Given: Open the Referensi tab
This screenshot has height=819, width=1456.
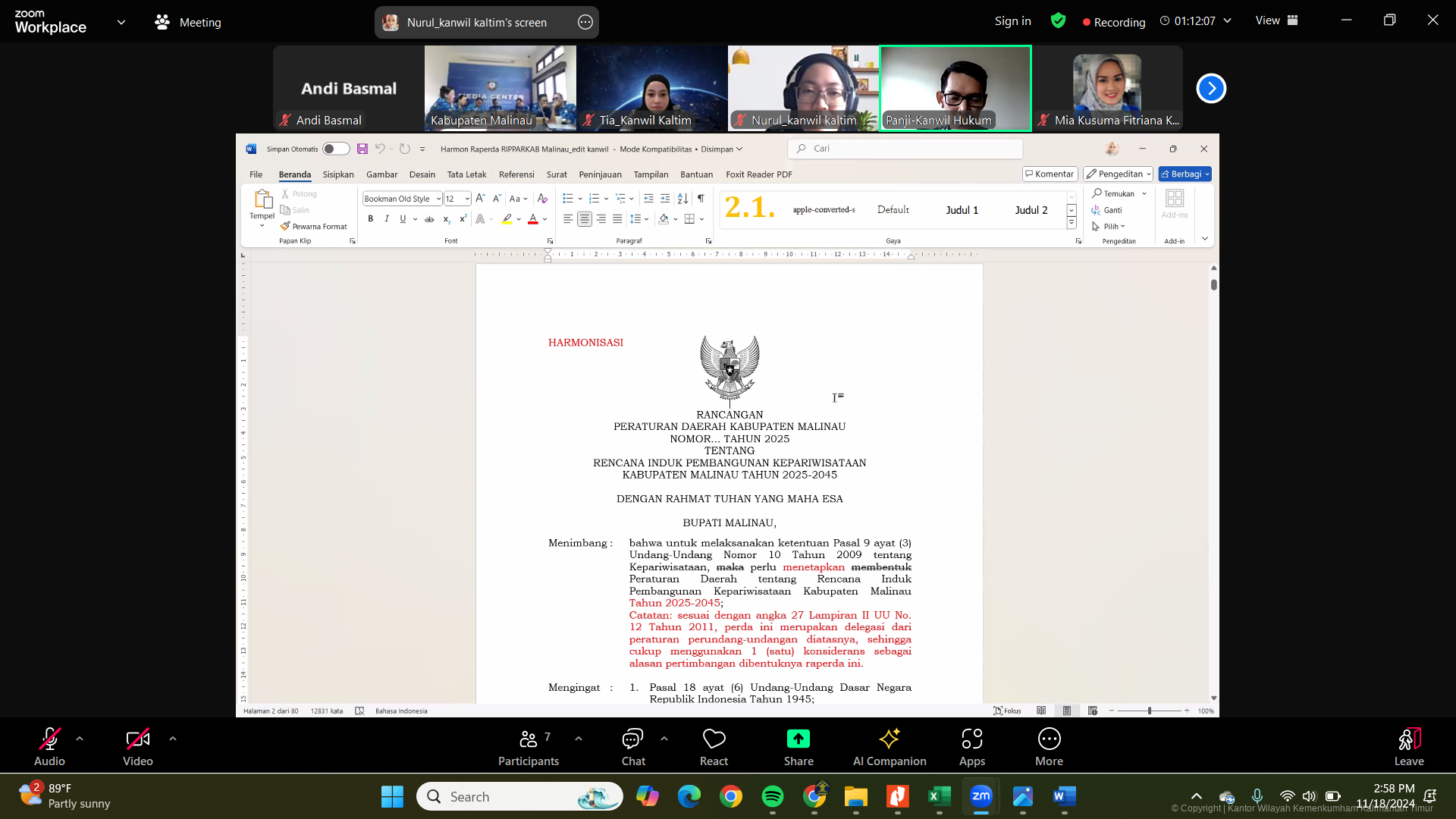Looking at the screenshot, I should pyautogui.click(x=516, y=174).
